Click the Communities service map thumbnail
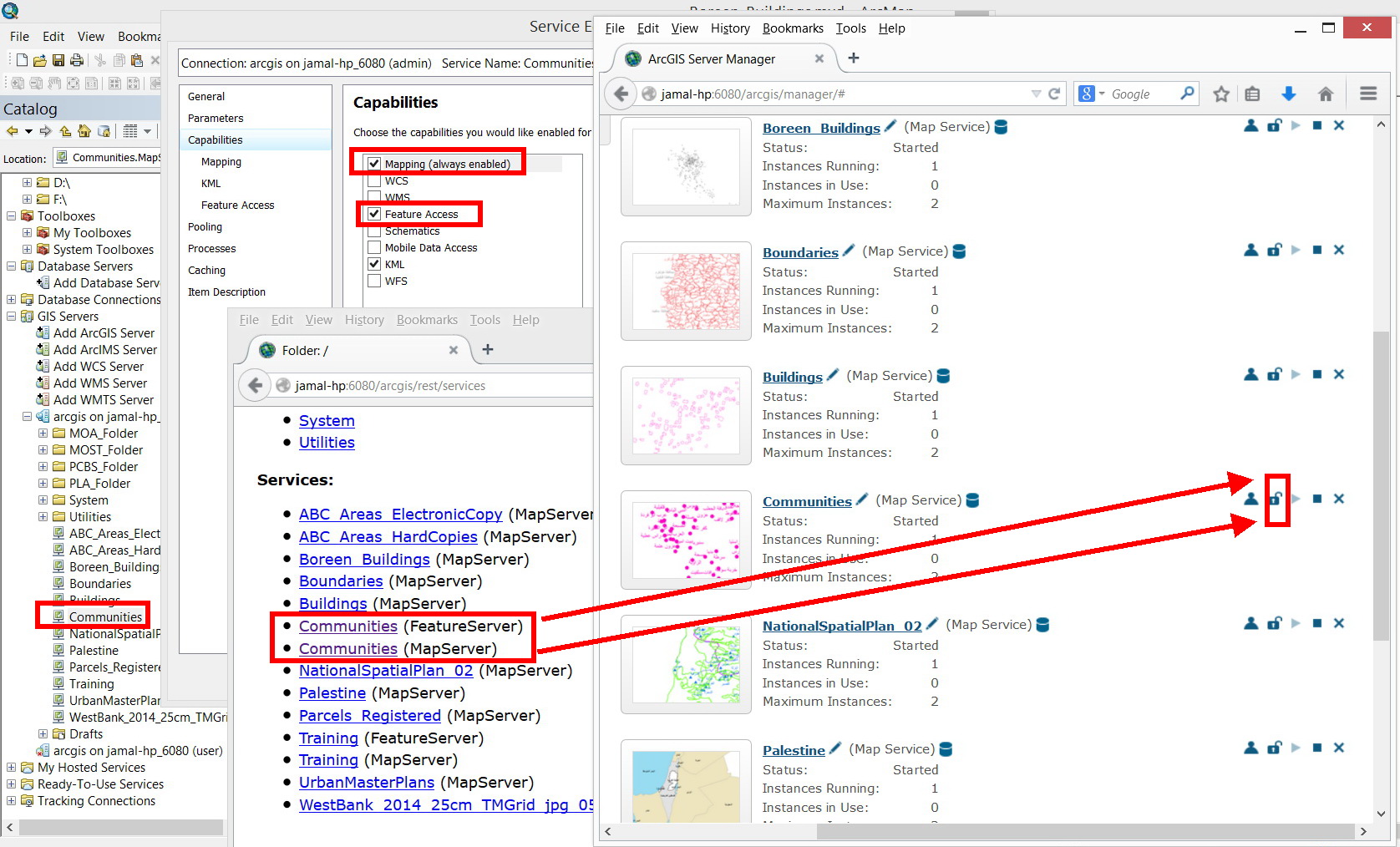Image resolution: width=1400 pixels, height=847 pixels. coord(686,540)
